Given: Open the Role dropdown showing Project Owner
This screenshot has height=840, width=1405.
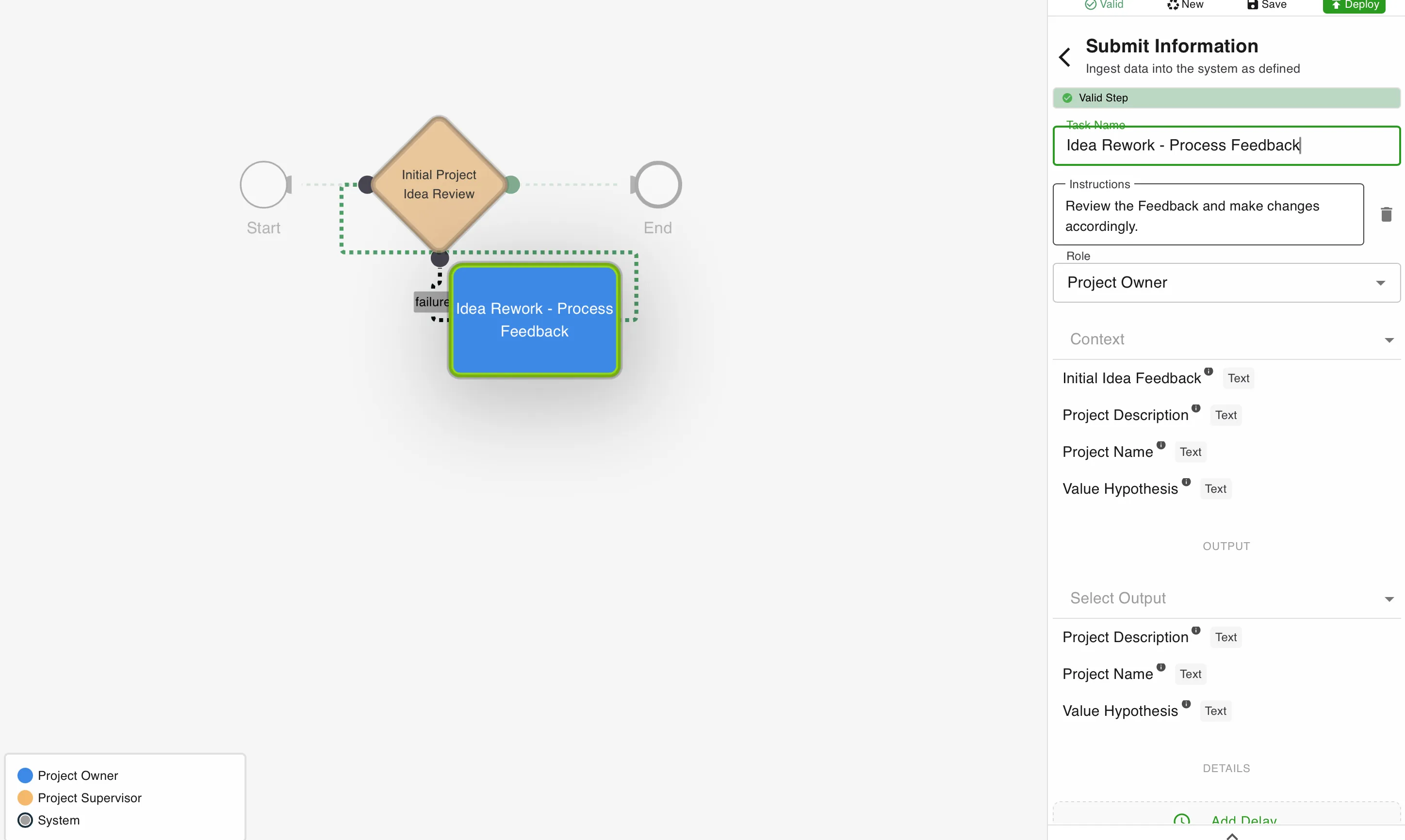Looking at the screenshot, I should click(1226, 282).
